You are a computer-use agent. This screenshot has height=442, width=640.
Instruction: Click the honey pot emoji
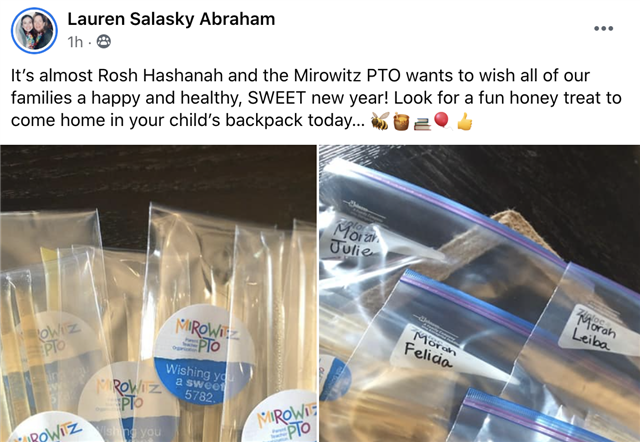(401, 122)
